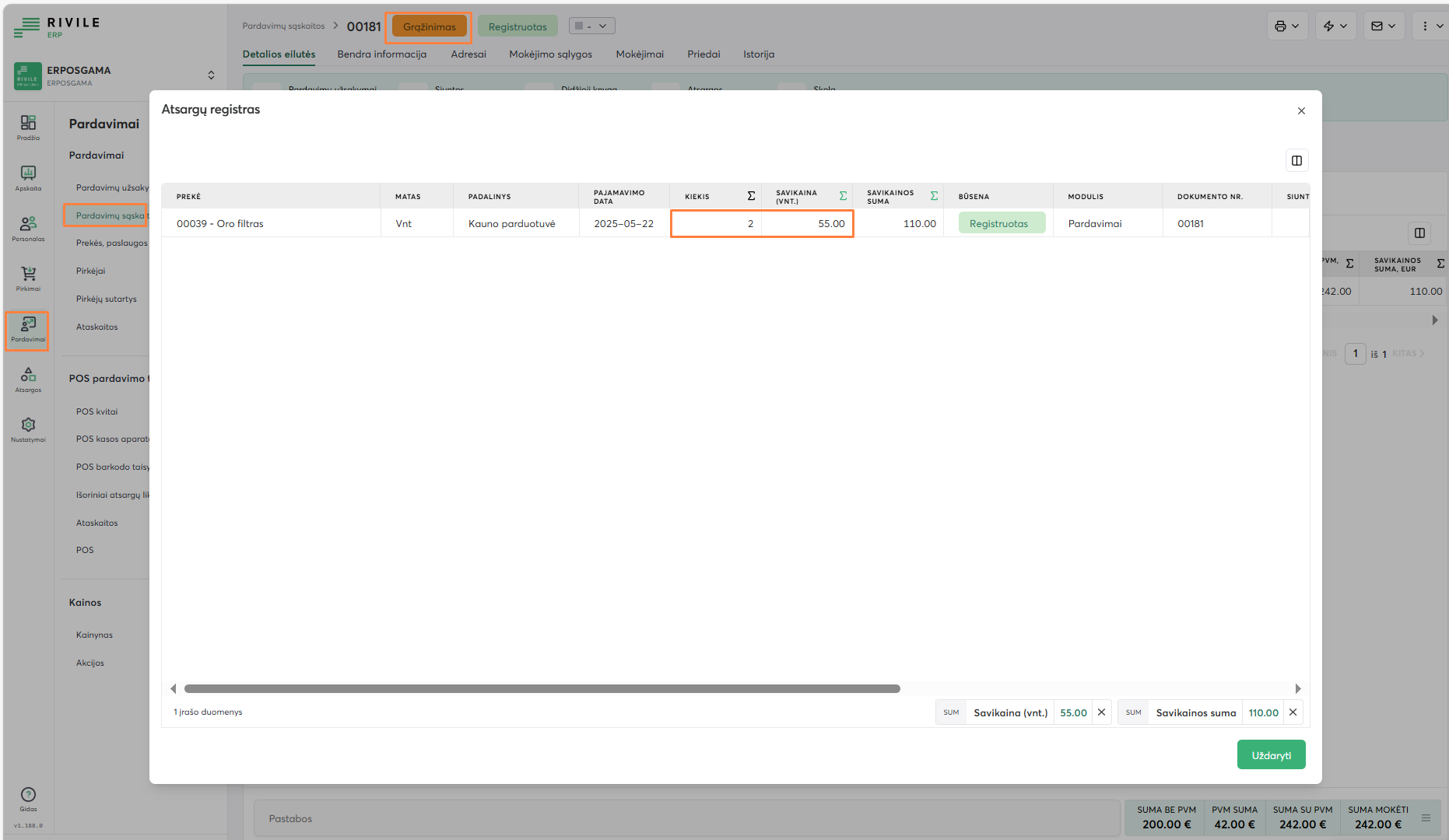This screenshot has height=840, width=1449.
Task: Go to the Personalas module icon
Action: click(x=28, y=228)
